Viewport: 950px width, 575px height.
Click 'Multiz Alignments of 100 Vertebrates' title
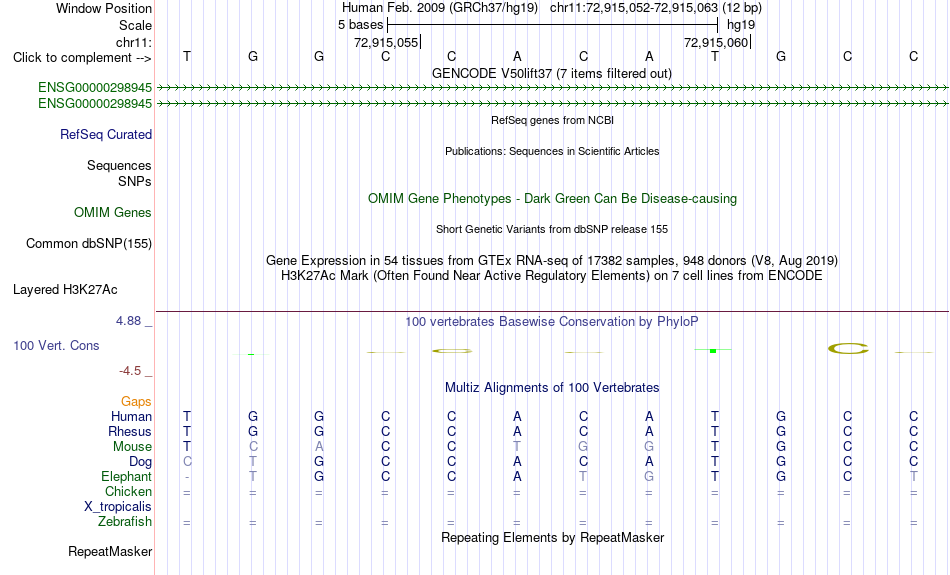552,388
